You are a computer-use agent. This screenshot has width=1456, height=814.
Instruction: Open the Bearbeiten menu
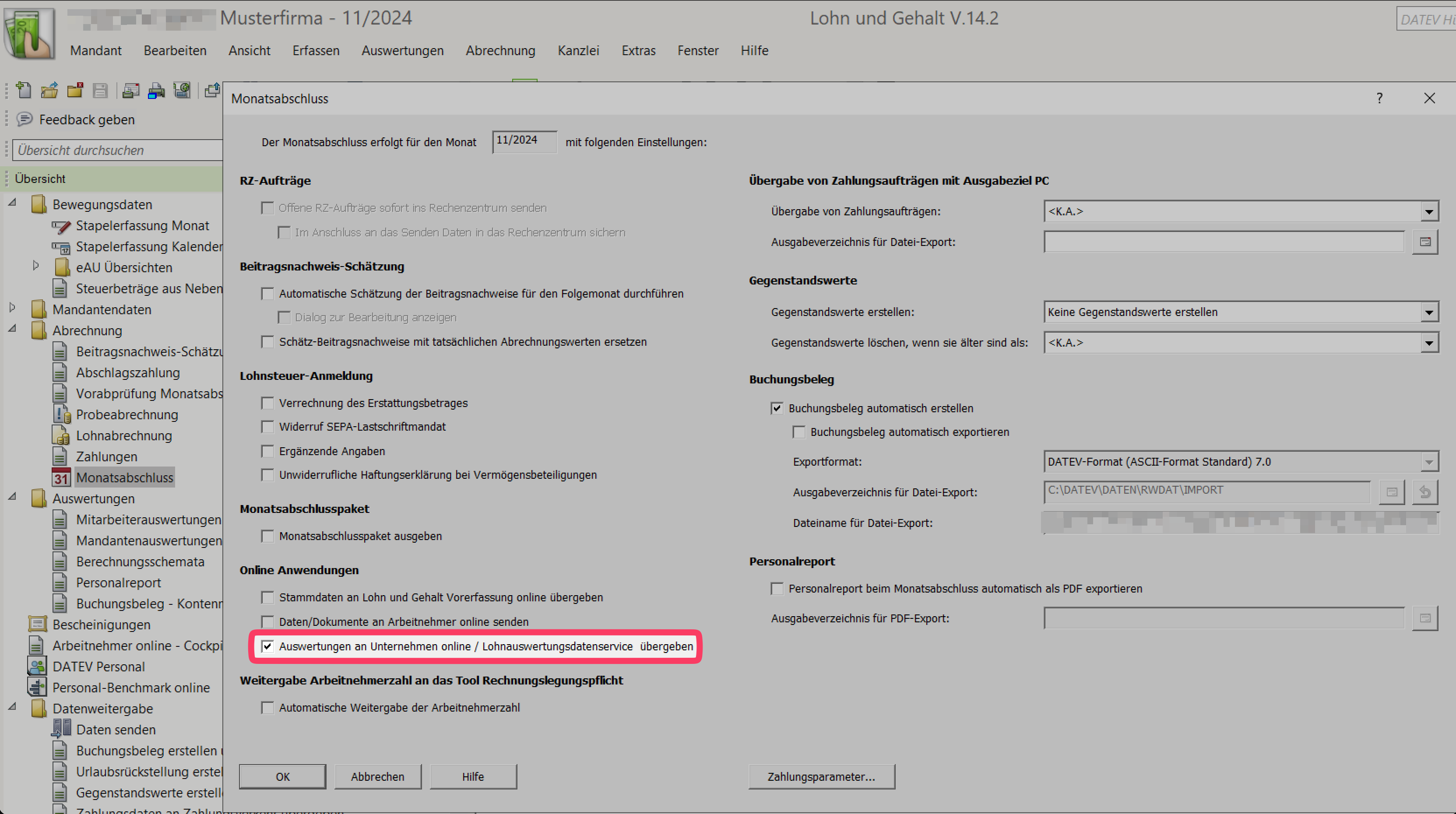coord(175,50)
